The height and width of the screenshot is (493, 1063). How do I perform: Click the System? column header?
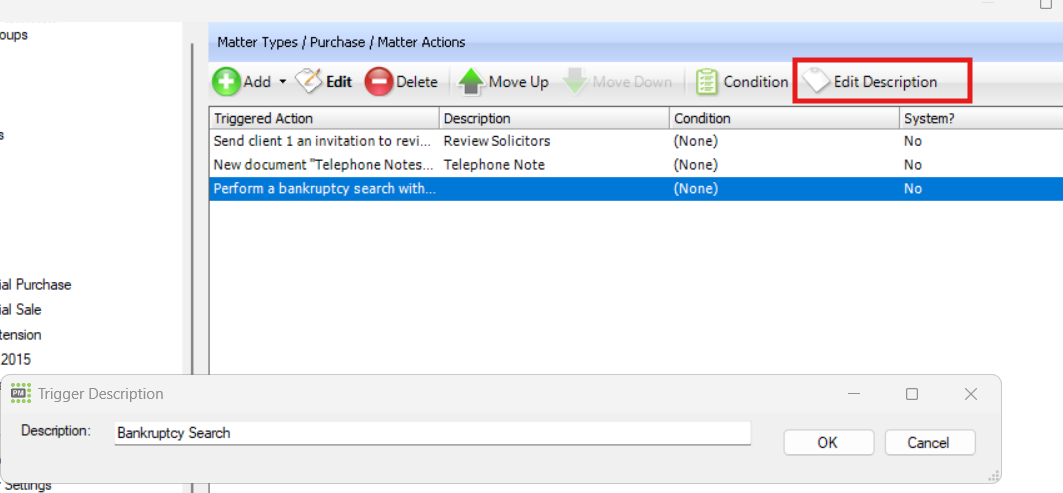pos(981,119)
